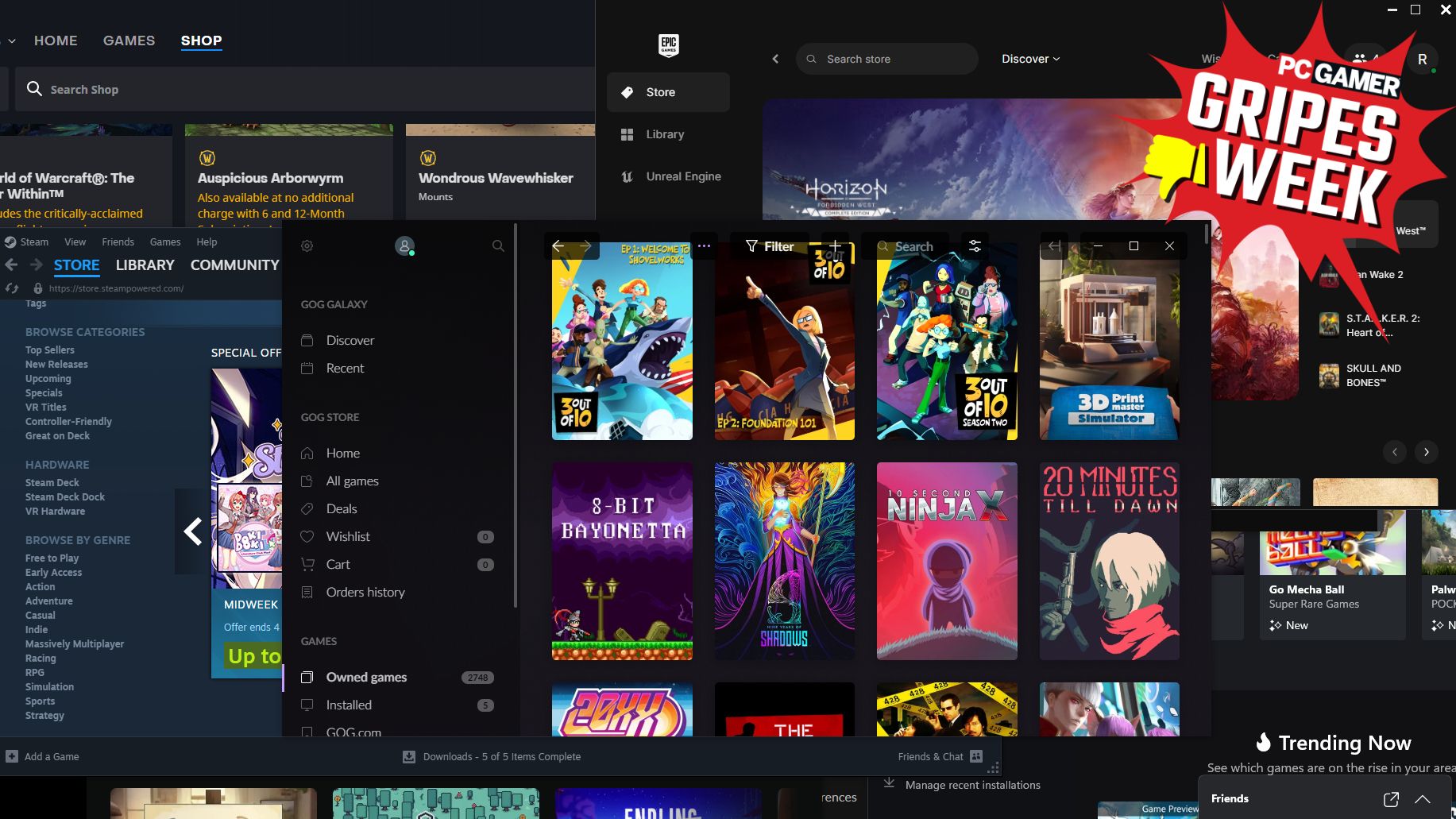Image resolution: width=1456 pixels, height=819 pixels.
Task: Click the GOG Galaxy search magnifier icon
Action: [498, 245]
